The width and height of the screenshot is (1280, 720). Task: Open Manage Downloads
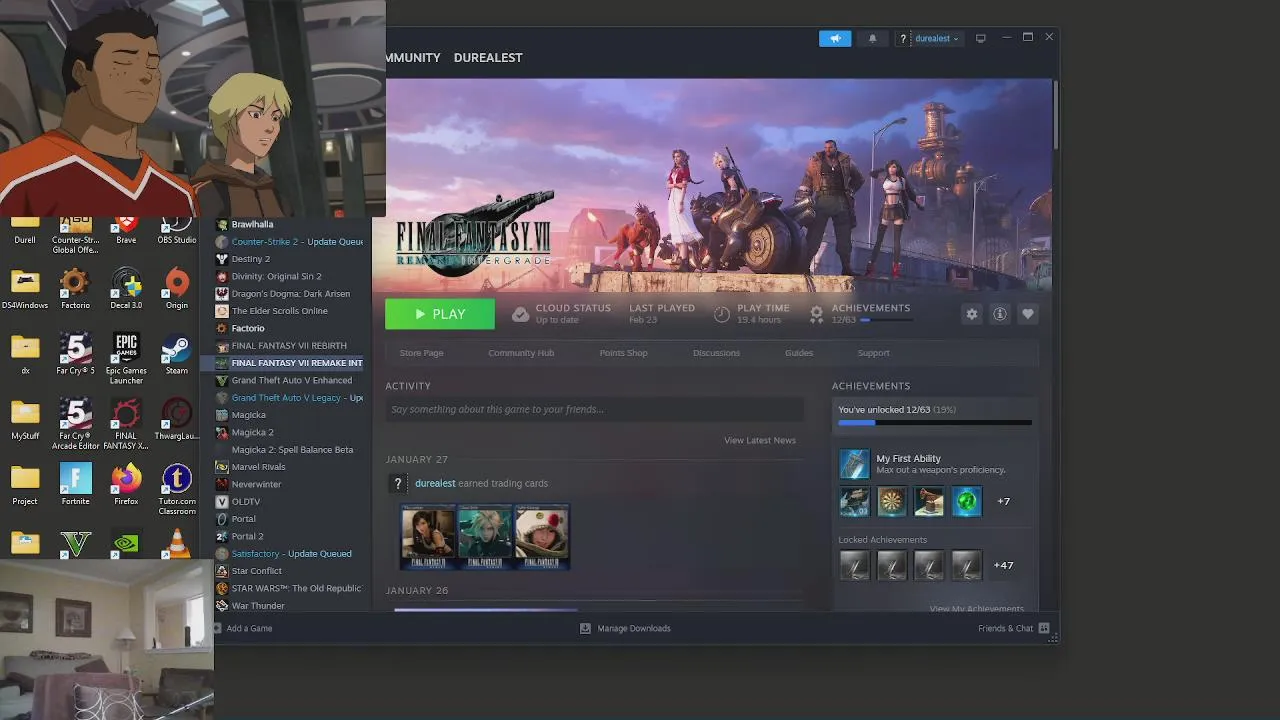[x=625, y=628]
